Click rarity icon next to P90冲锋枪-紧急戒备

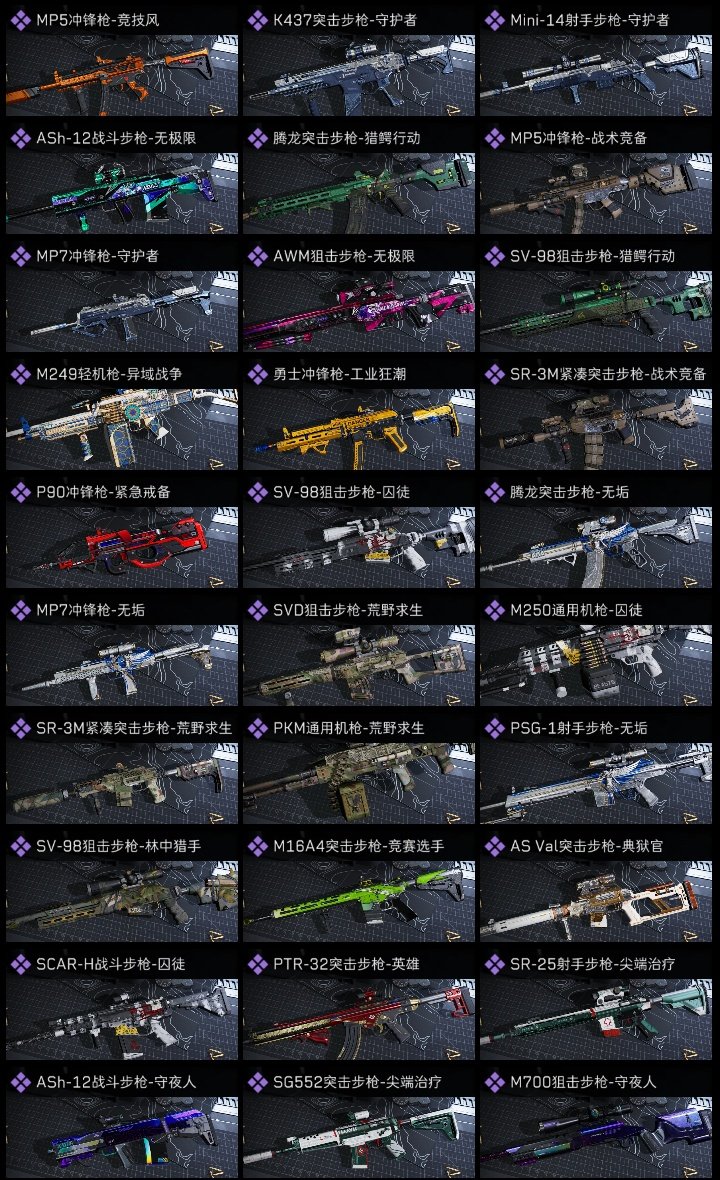20,492
